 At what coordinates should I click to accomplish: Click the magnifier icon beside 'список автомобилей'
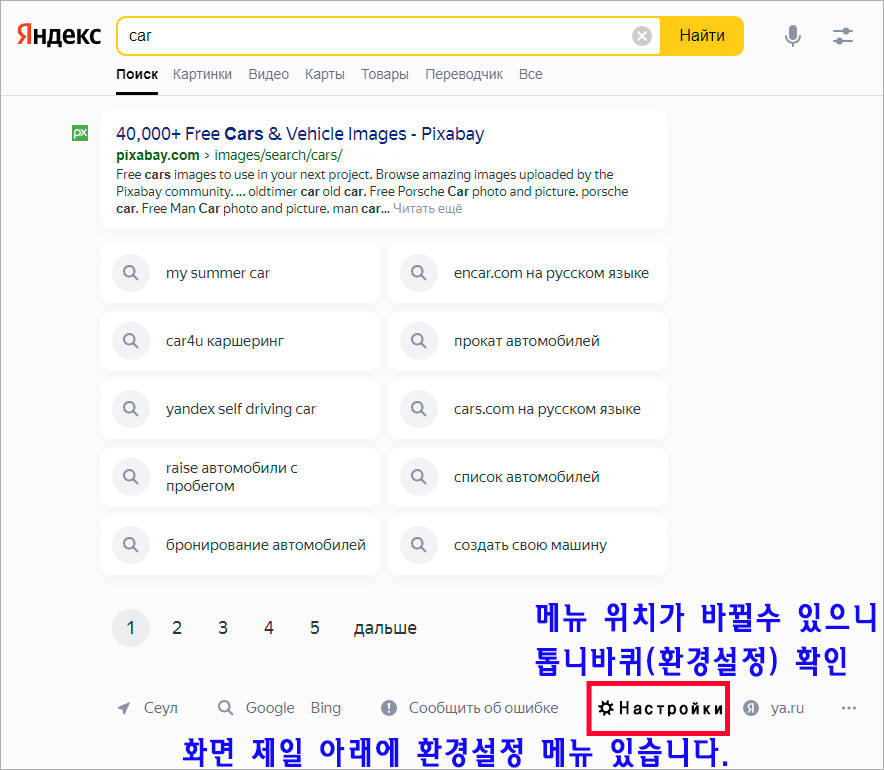[419, 477]
